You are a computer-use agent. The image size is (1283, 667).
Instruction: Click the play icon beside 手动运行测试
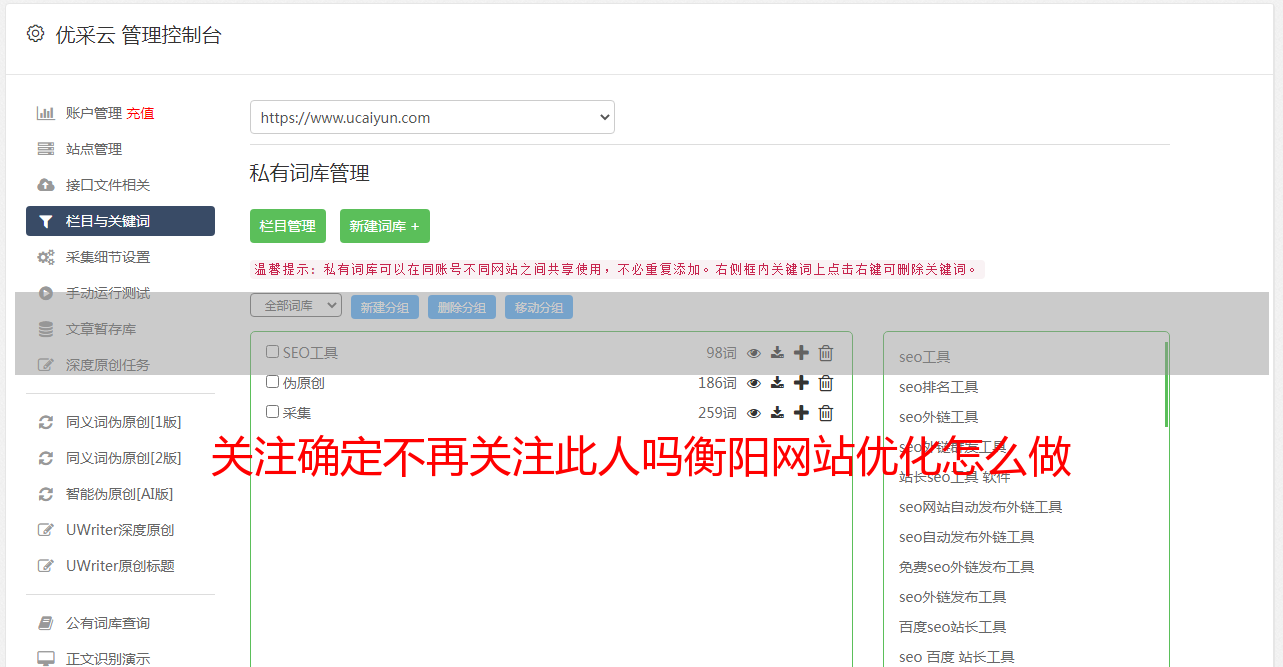click(x=46, y=293)
